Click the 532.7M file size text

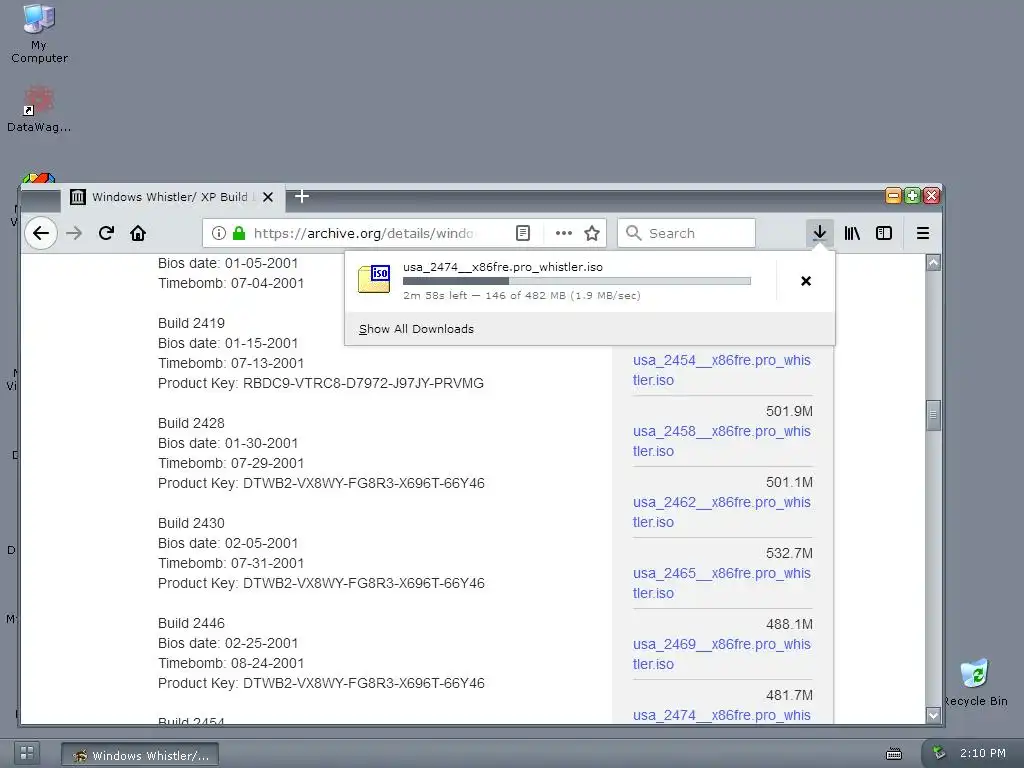(x=790, y=553)
